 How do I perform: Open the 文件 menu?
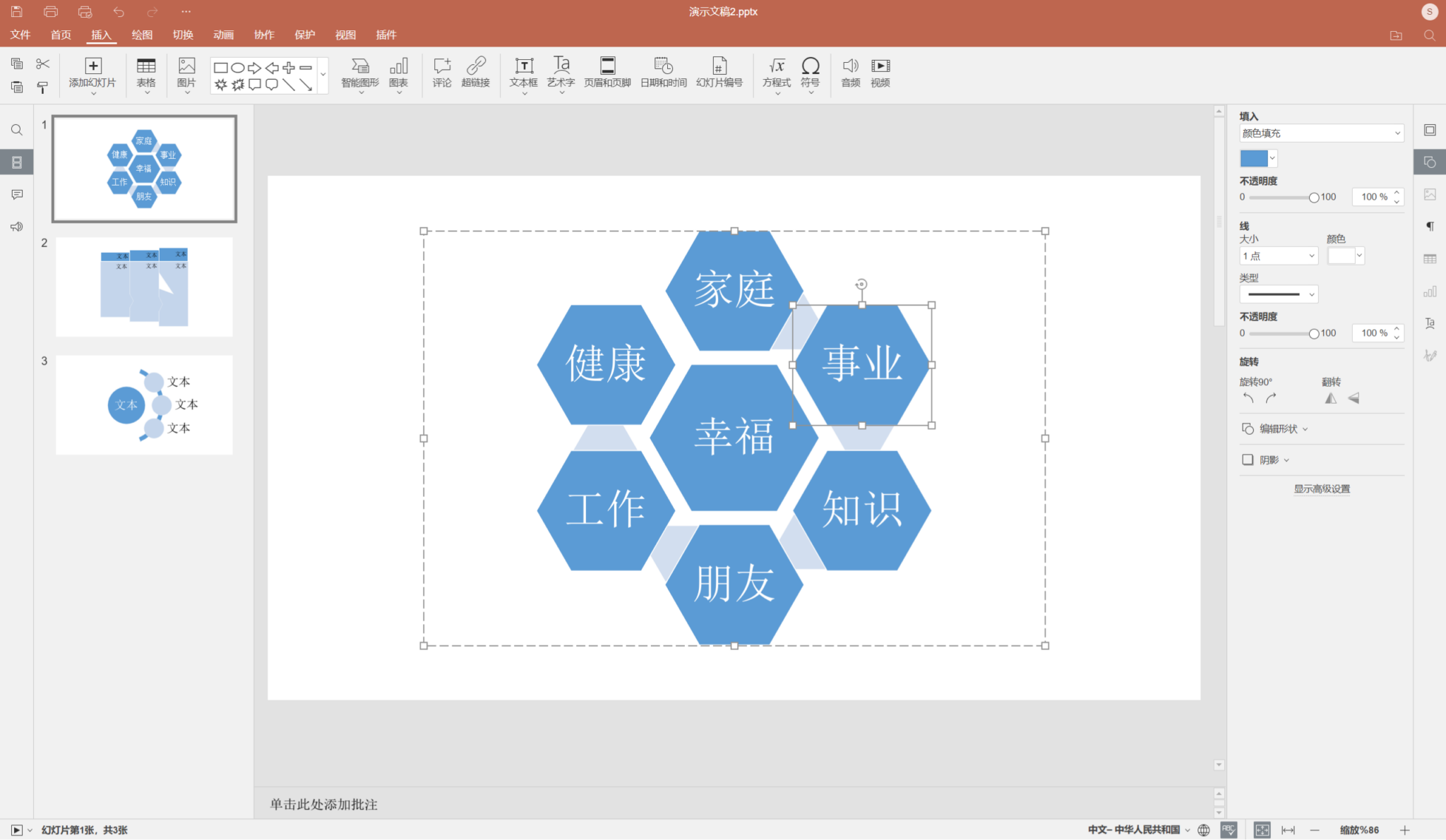point(20,35)
